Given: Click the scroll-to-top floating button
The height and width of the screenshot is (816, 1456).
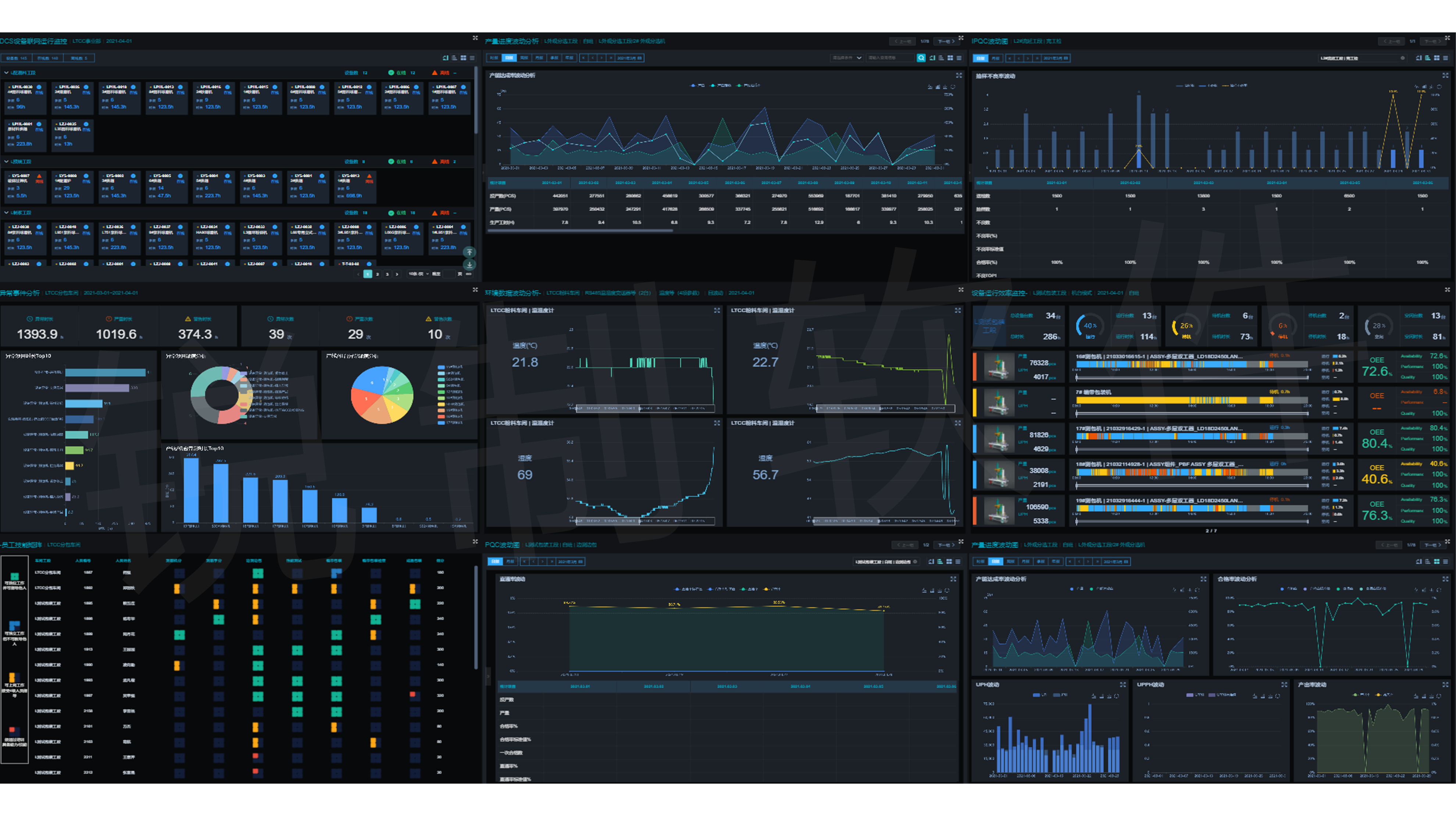Looking at the screenshot, I should click(x=469, y=252).
